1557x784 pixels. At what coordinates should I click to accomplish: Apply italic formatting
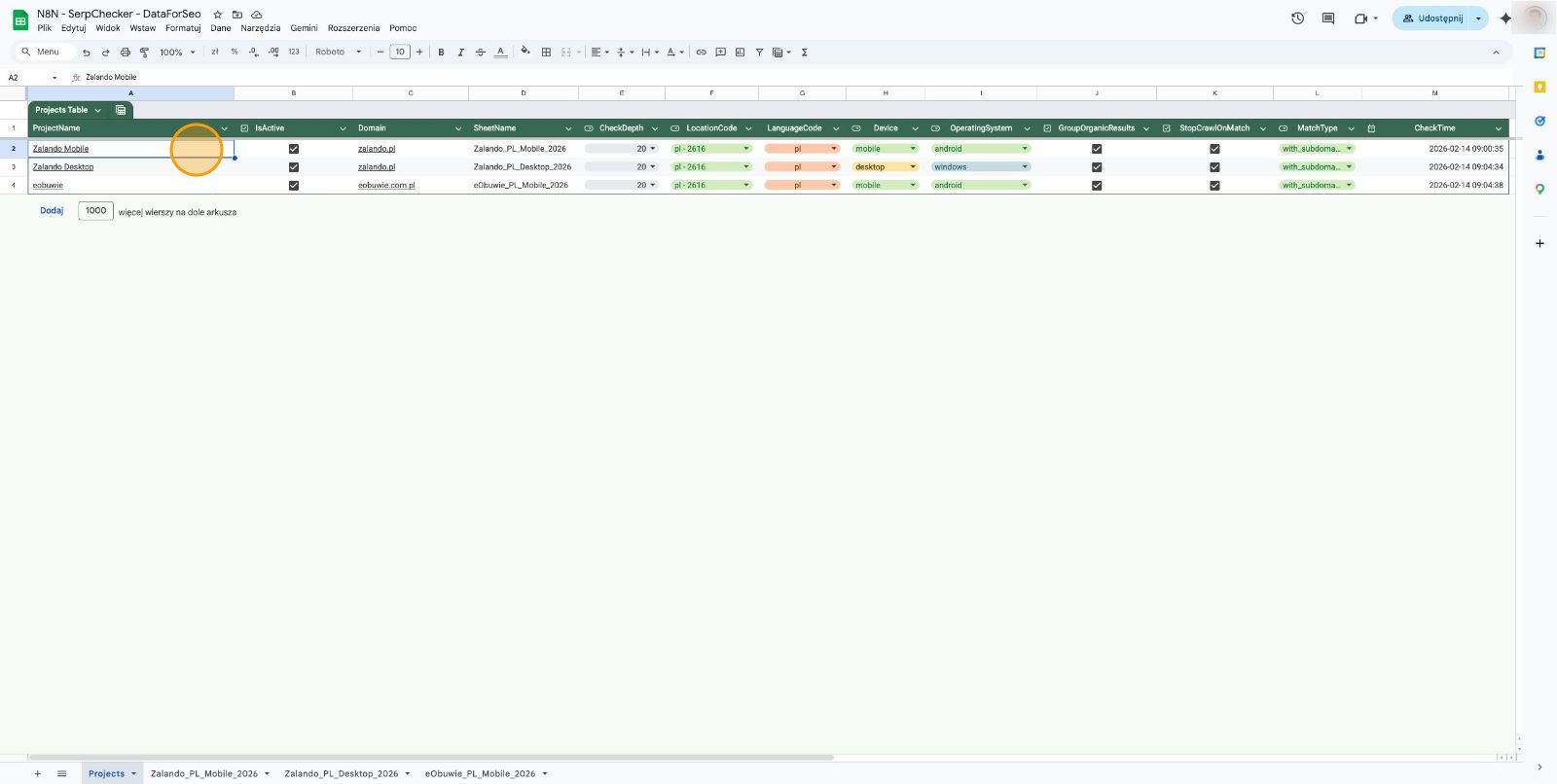(x=460, y=53)
